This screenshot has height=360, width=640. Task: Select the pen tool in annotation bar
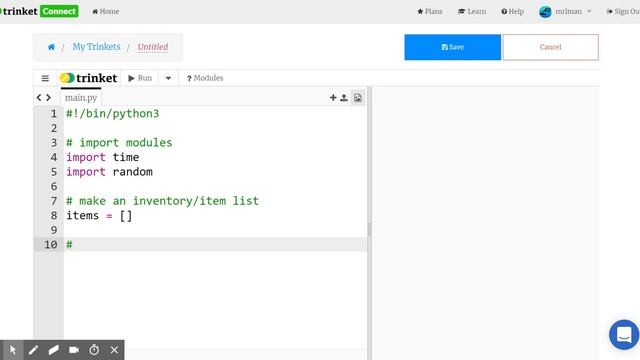point(33,350)
